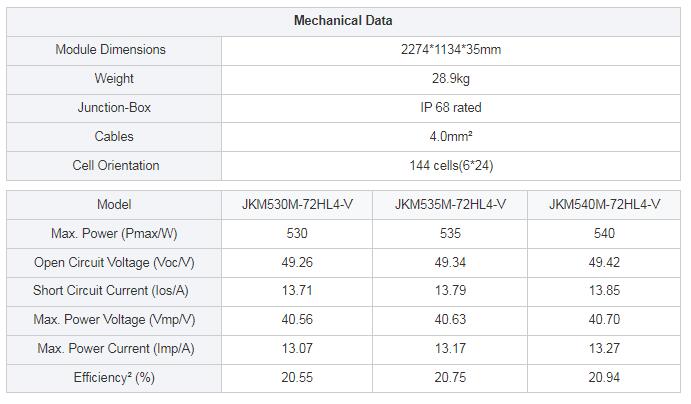Click the Efficiency² (%) row label
This screenshot has width=691, height=404.
(114, 378)
